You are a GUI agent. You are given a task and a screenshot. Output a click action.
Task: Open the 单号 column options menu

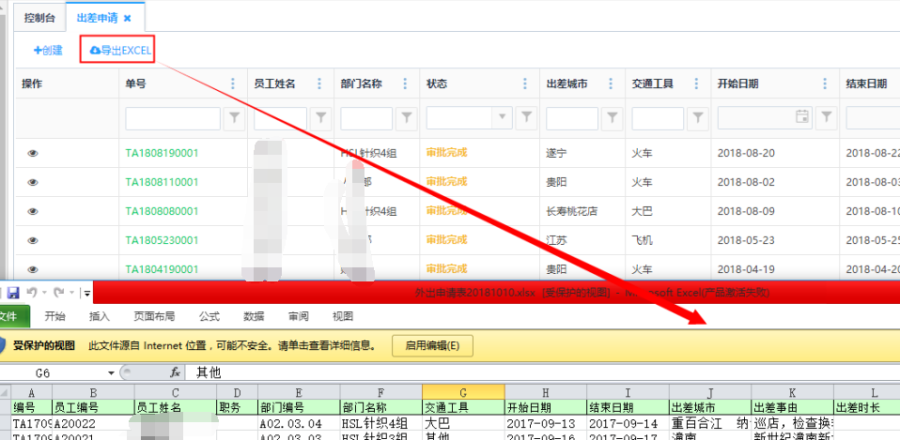(x=234, y=84)
